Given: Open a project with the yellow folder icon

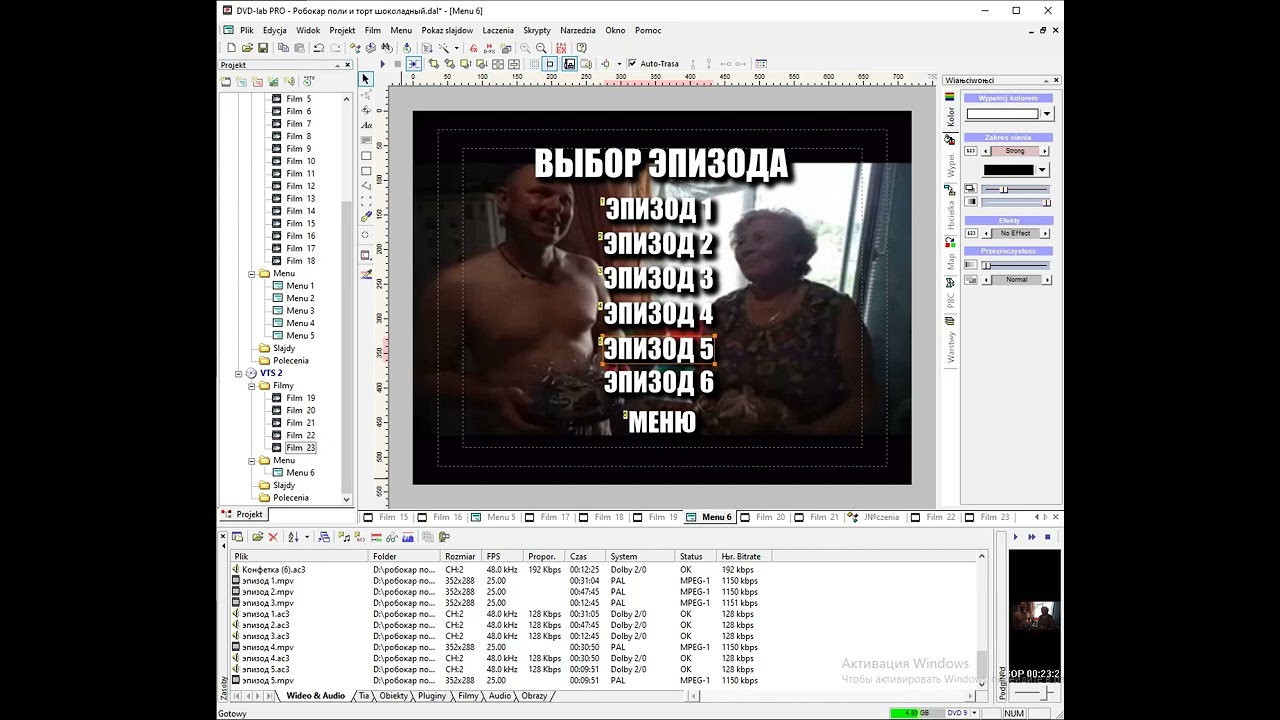Looking at the screenshot, I should (248, 48).
